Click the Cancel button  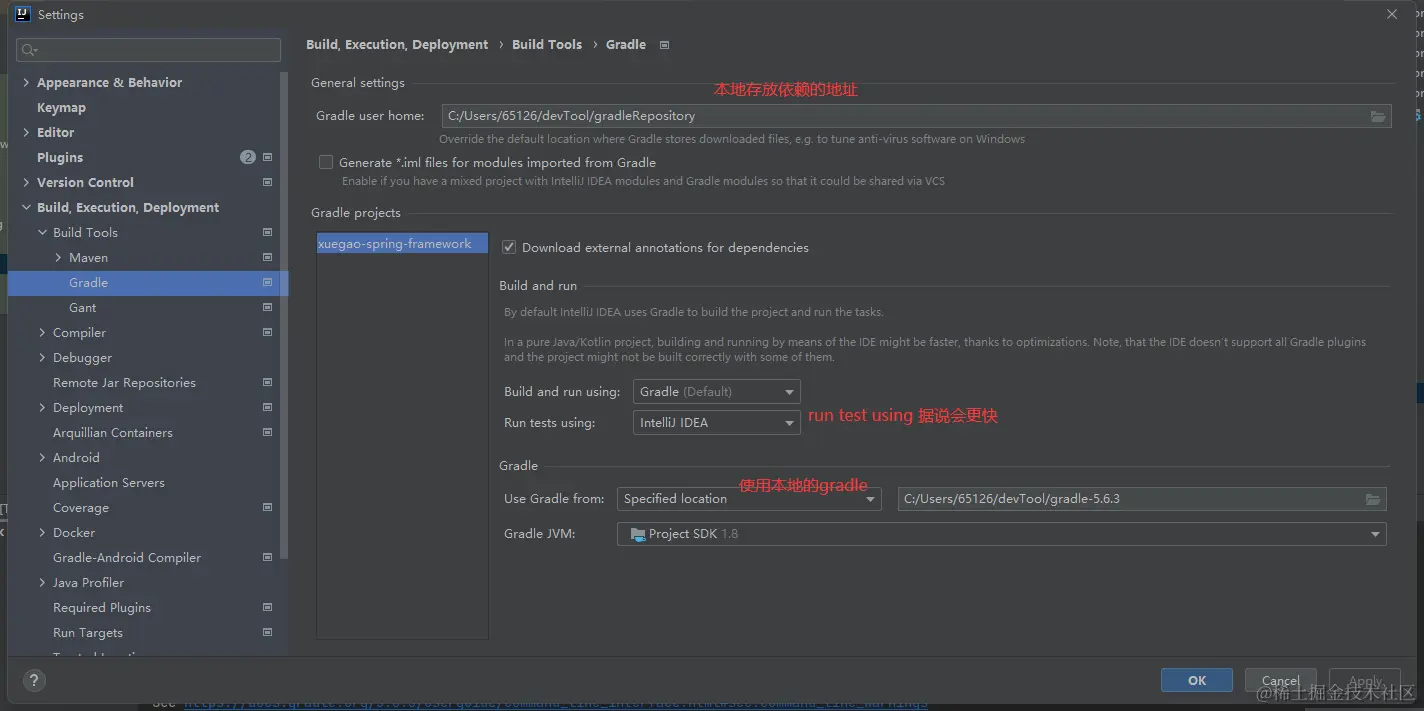coord(1280,680)
